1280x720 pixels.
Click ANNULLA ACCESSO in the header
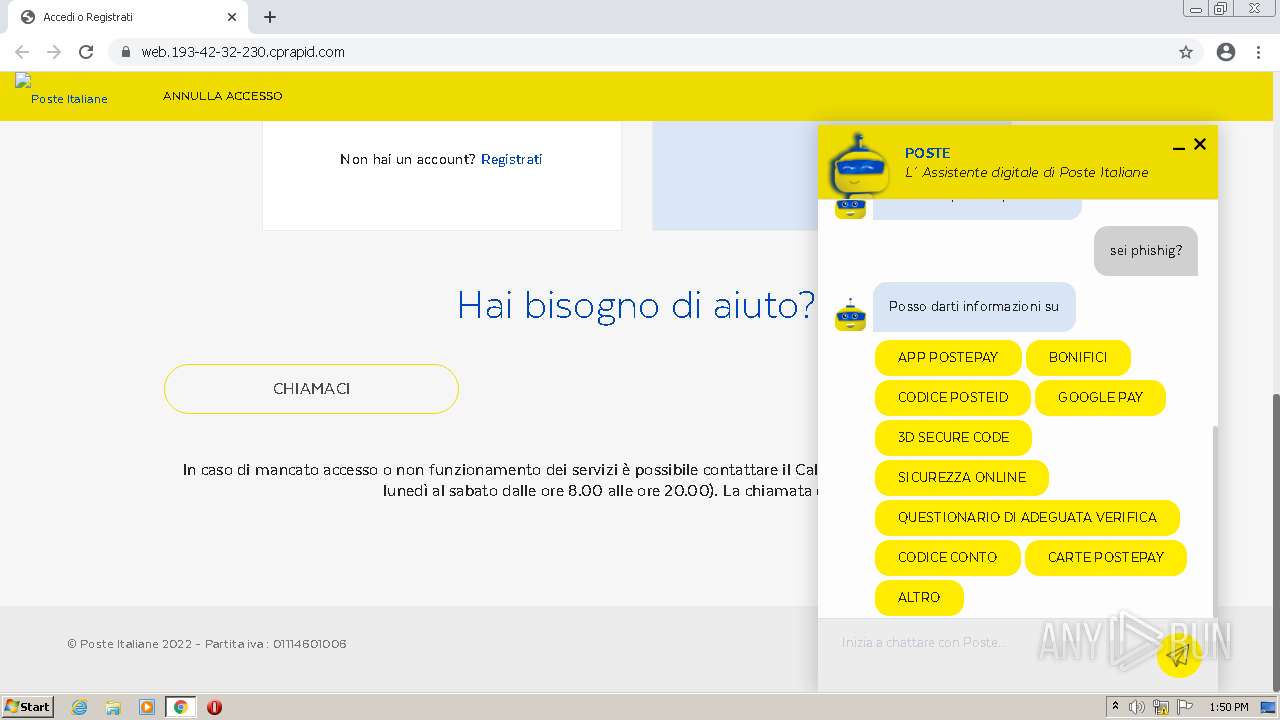click(223, 96)
